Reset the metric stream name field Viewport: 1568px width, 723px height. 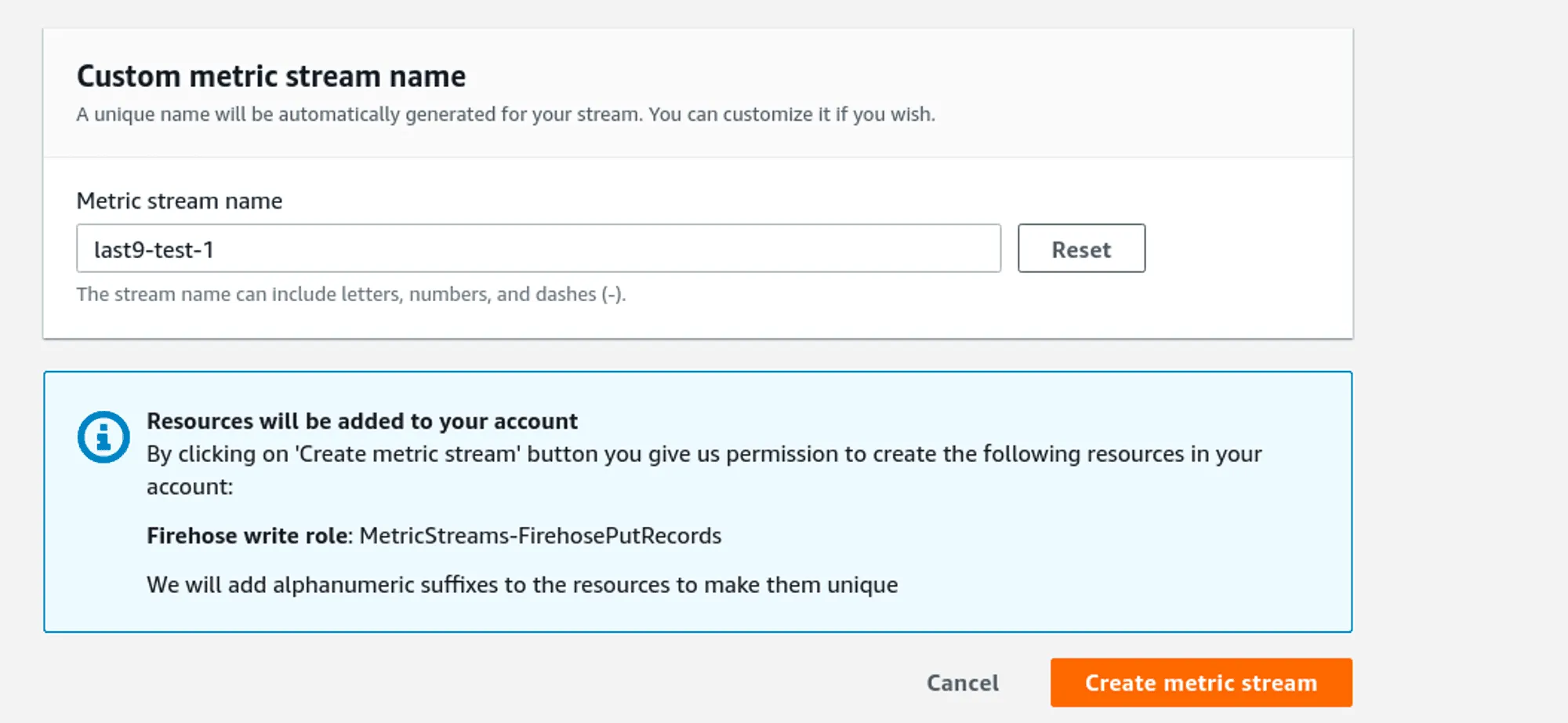1081,249
